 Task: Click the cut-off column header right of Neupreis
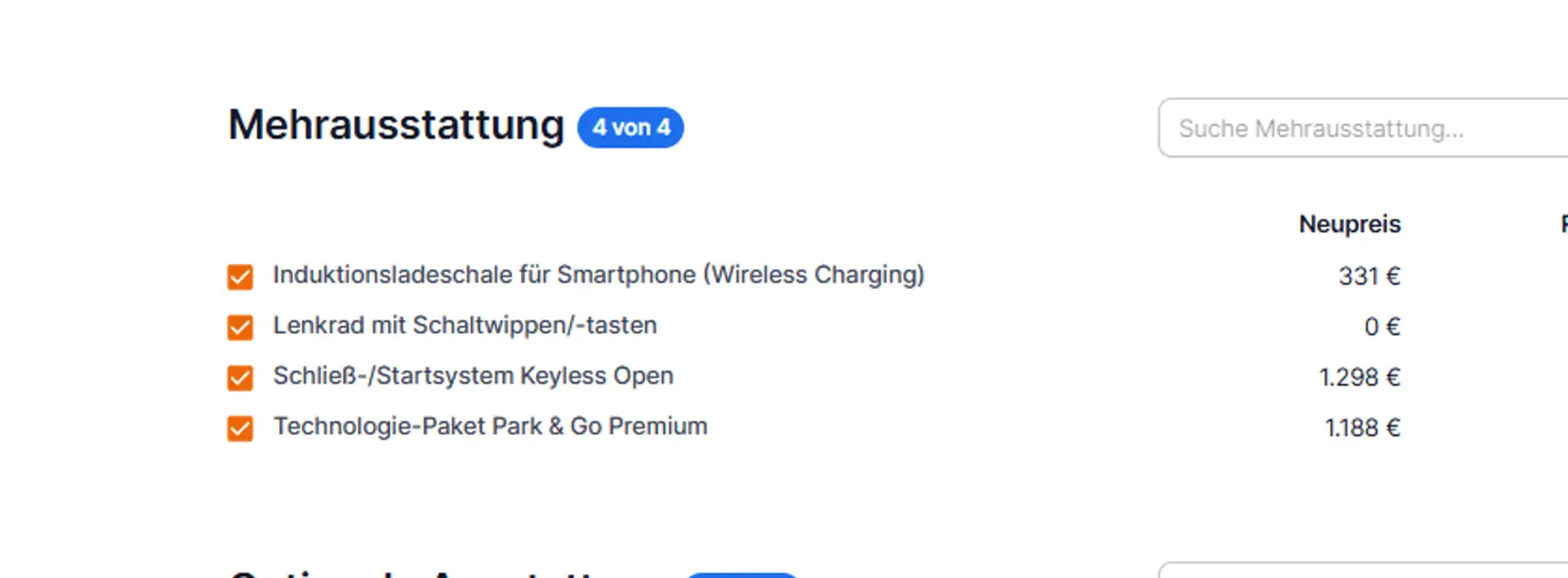tap(1563, 224)
